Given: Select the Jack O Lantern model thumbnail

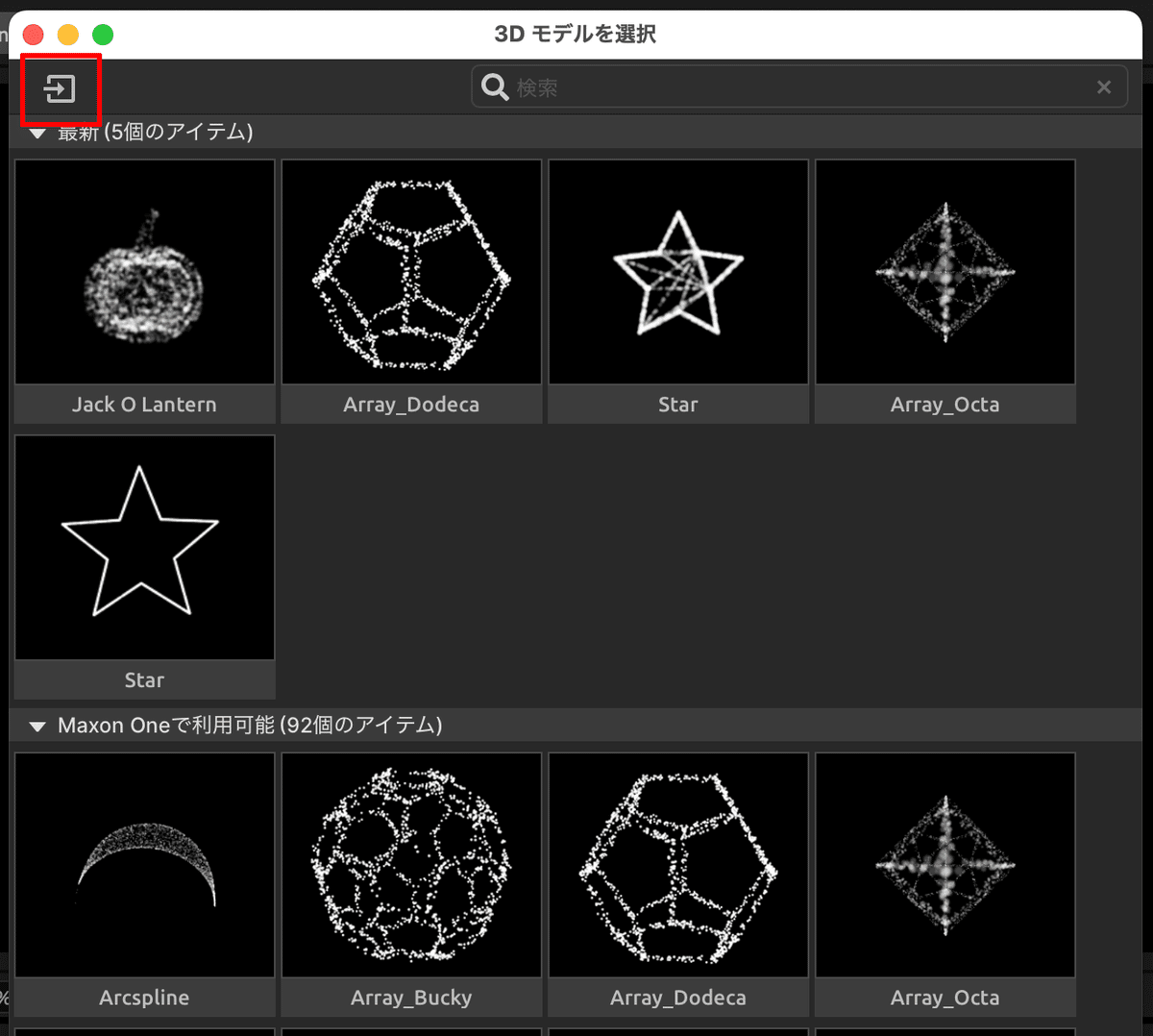Looking at the screenshot, I should (143, 272).
